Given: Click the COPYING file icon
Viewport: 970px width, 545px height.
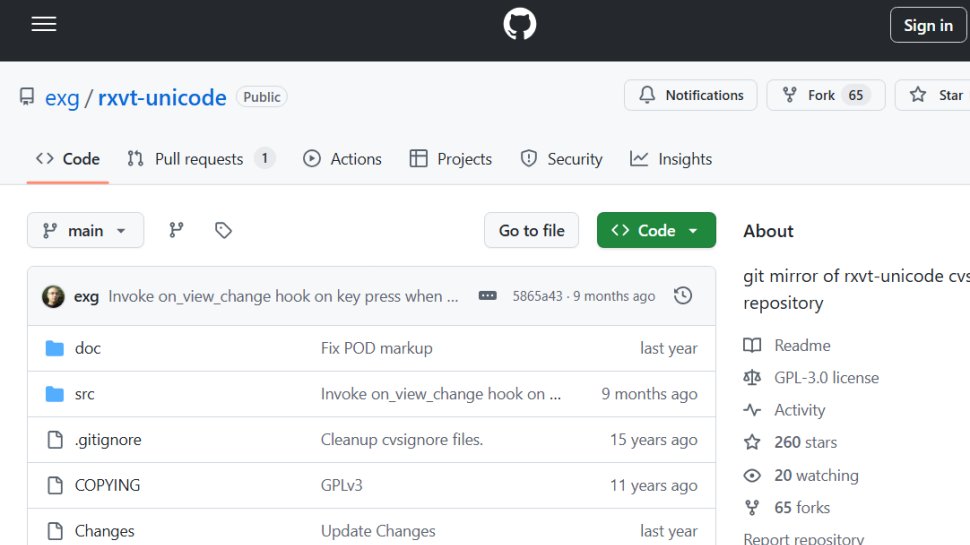Looking at the screenshot, I should point(55,486).
